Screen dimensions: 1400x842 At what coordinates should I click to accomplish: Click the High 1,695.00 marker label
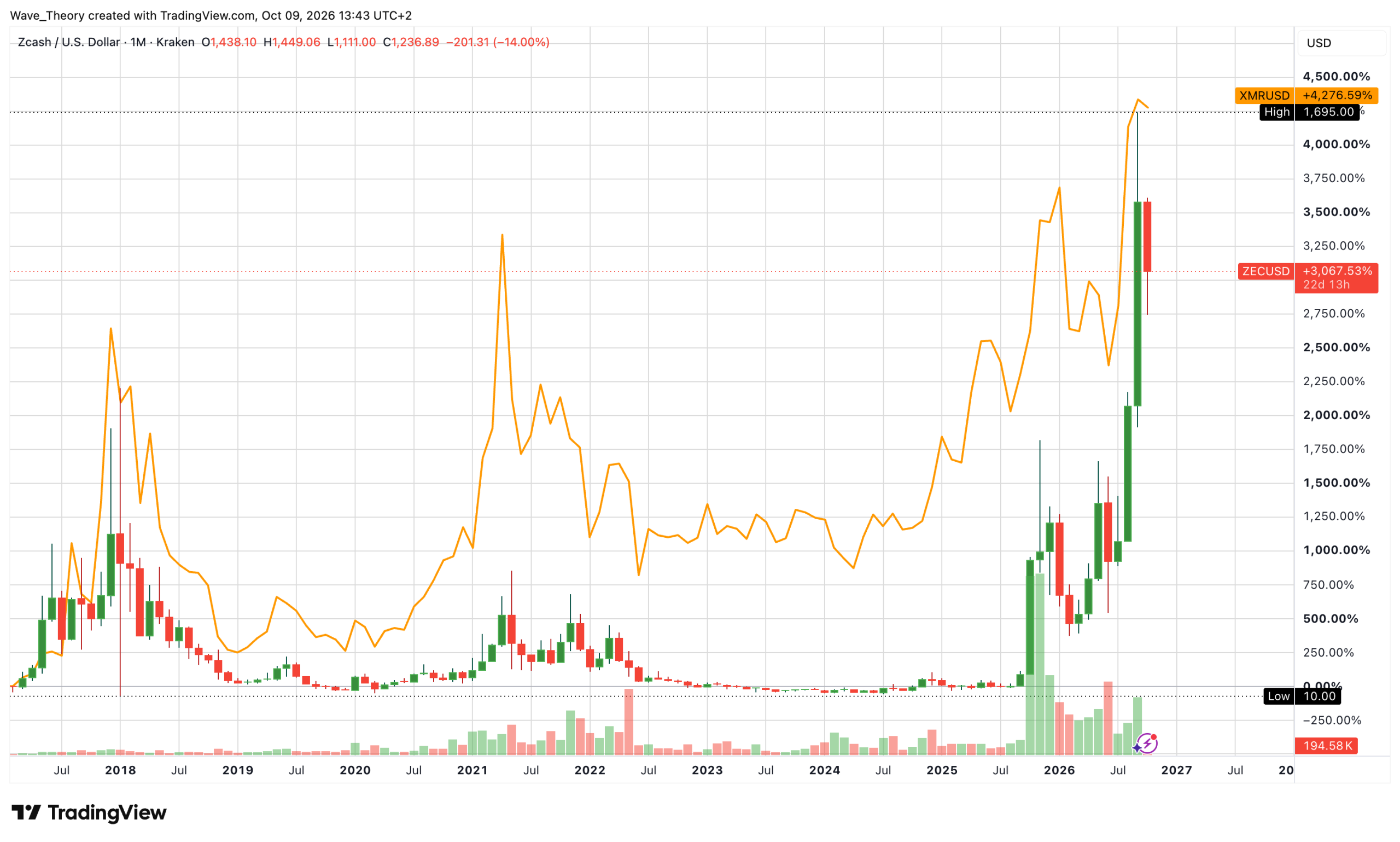coord(1309,112)
